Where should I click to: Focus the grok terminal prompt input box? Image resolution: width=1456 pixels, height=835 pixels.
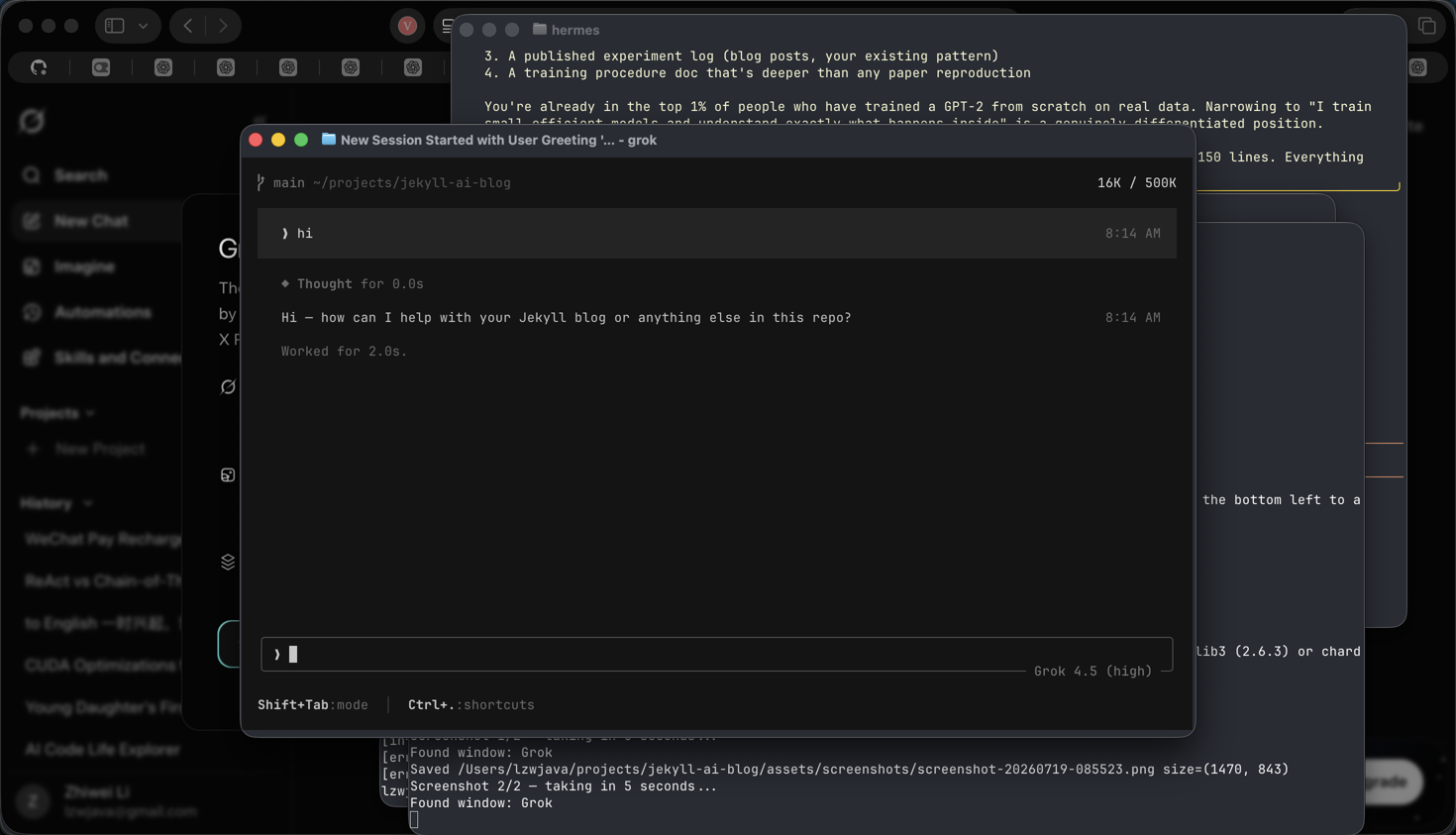point(717,654)
